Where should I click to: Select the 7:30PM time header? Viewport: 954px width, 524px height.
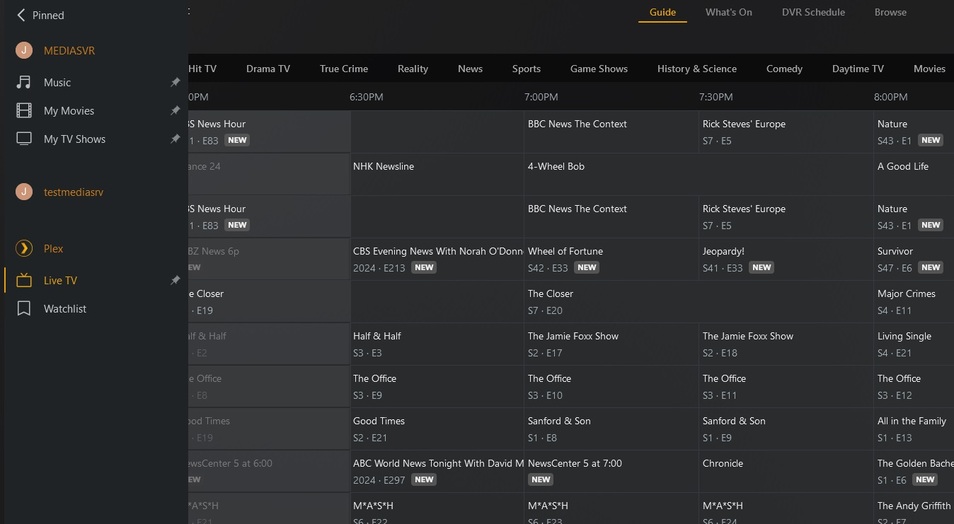point(716,97)
